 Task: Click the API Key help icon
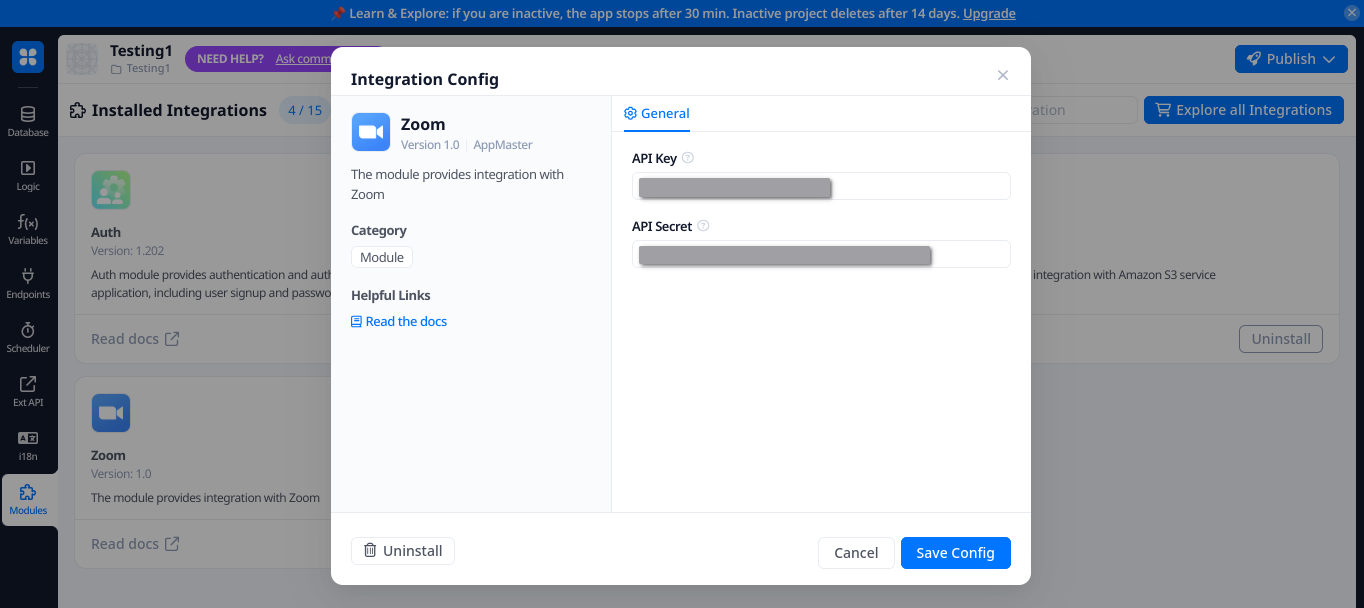tap(688, 158)
